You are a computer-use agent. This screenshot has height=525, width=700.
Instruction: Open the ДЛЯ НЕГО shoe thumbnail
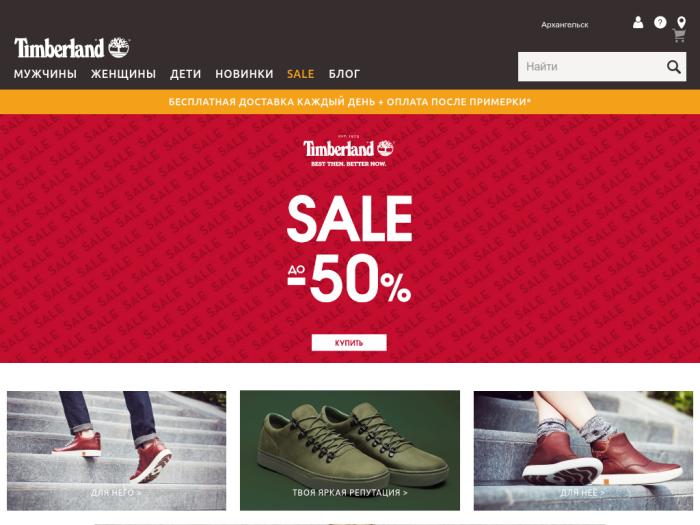pos(117,450)
